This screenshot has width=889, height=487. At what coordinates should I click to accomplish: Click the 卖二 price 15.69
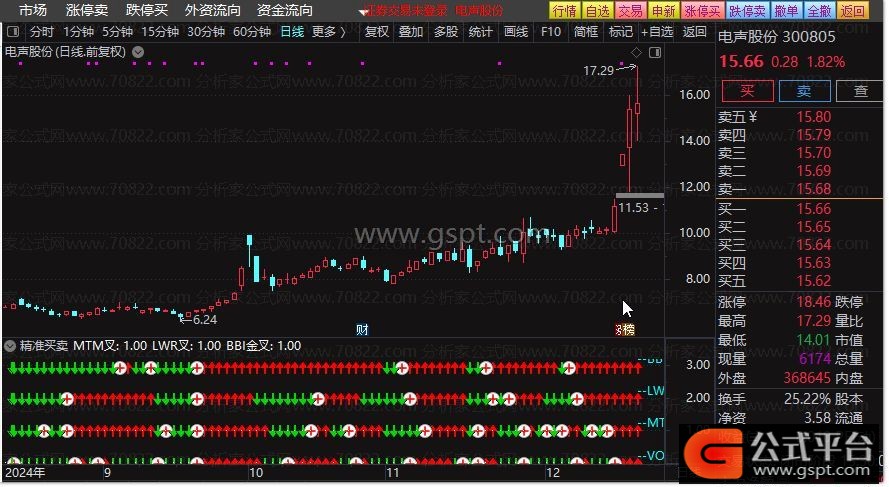(814, 171)
